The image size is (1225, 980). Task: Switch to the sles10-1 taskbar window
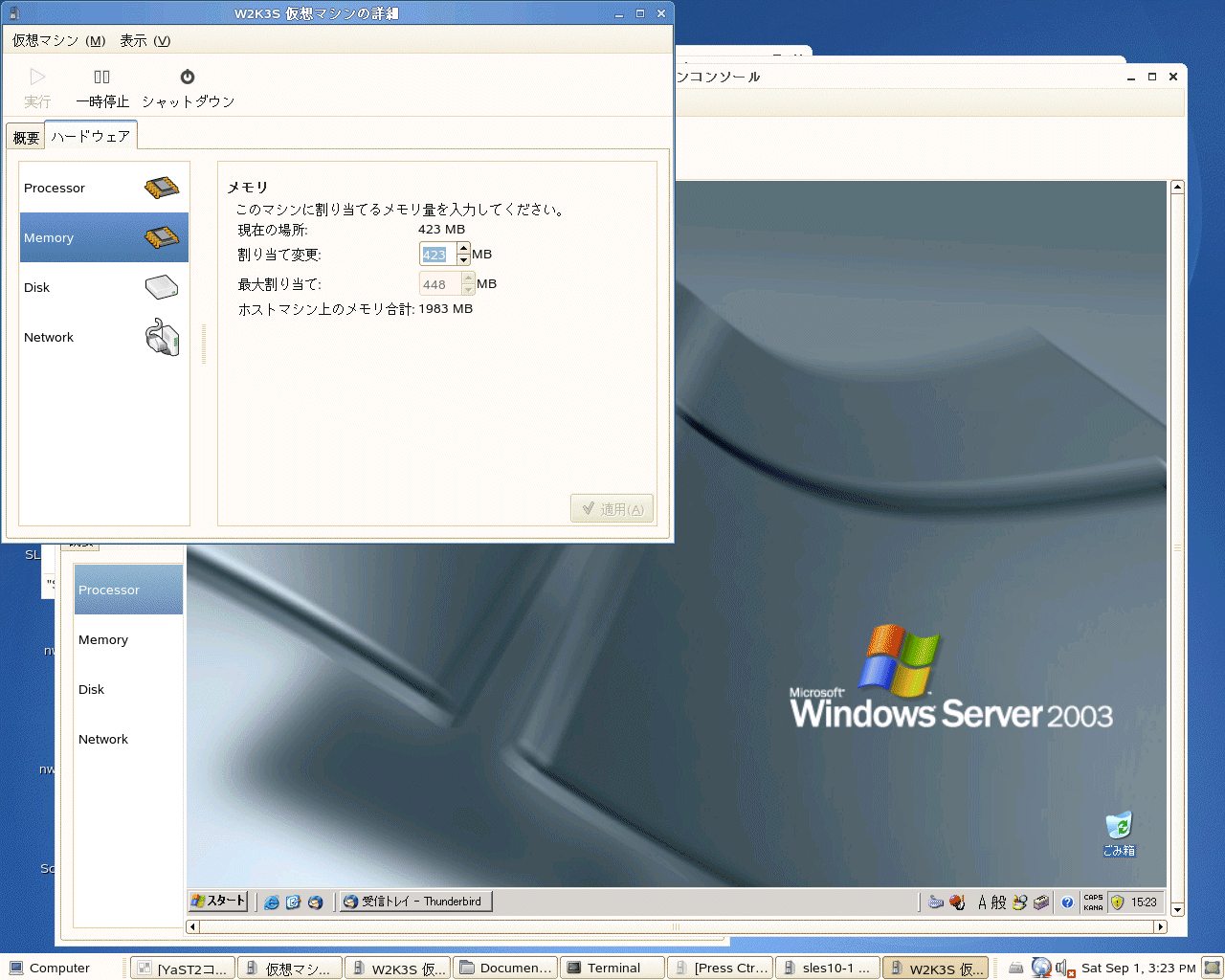tap(827, 969)
